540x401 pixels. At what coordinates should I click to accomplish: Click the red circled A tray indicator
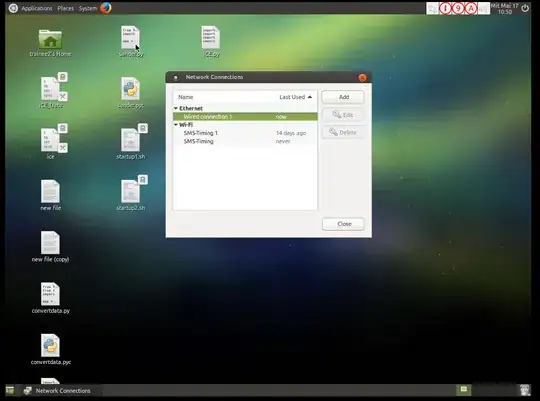pyautogui.click(x=471, y=8)
